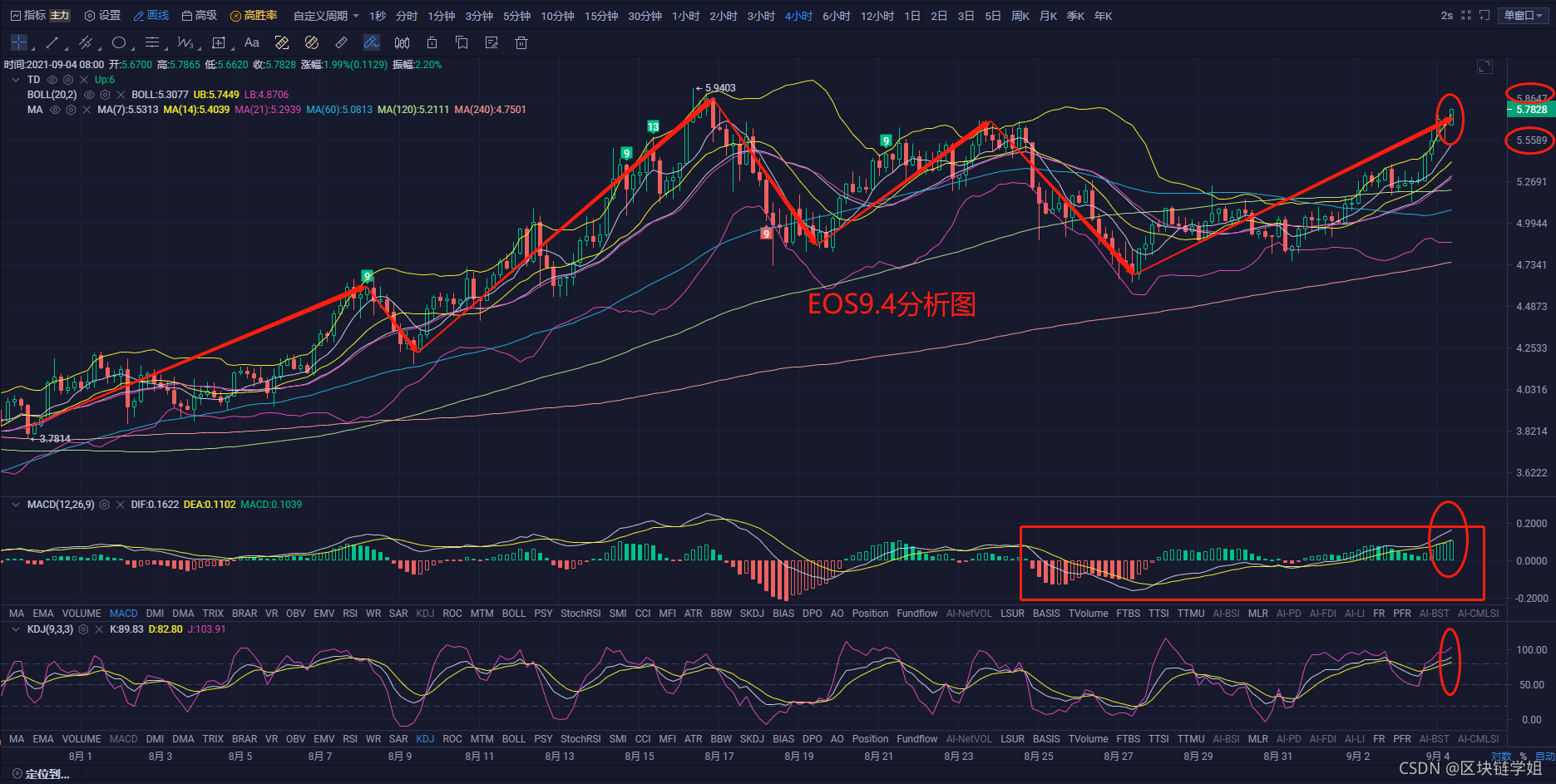This screenshot has width=1556, height=784.
Task: Select the crosshair cursor tool
Action: click(19, 42)
